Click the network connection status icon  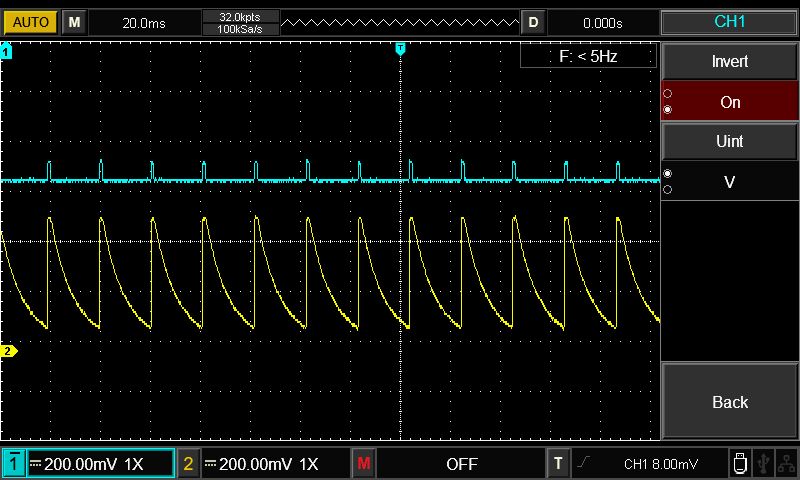[787, 464]
